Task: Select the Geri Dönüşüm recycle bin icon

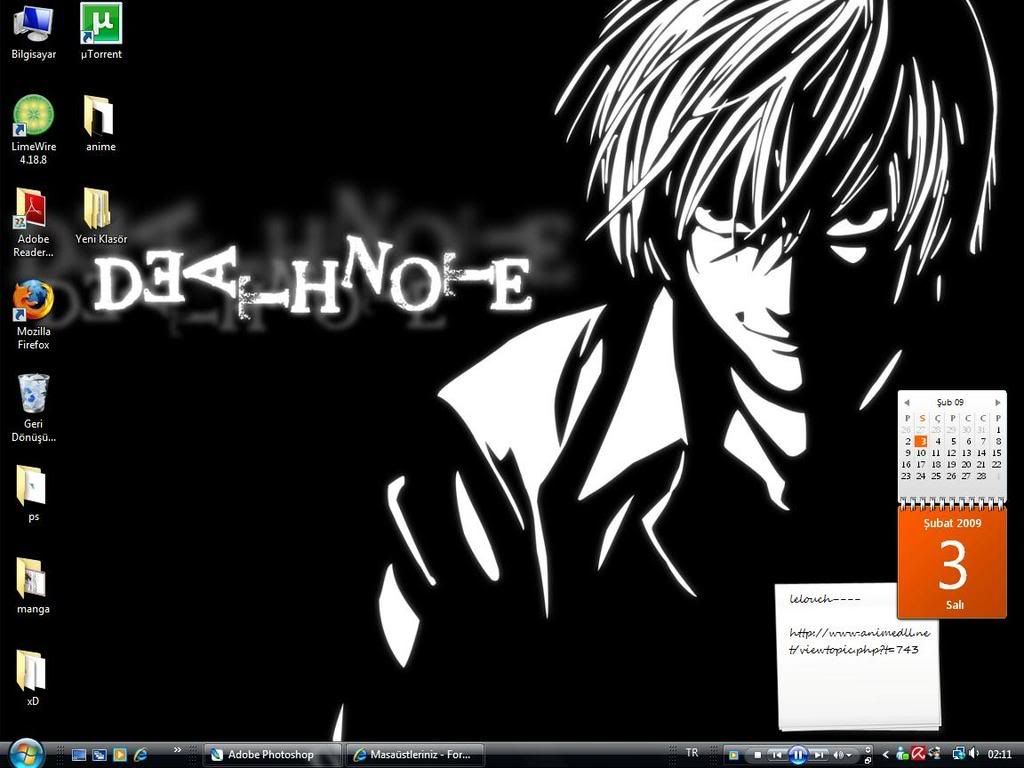Action: [33, 408]
